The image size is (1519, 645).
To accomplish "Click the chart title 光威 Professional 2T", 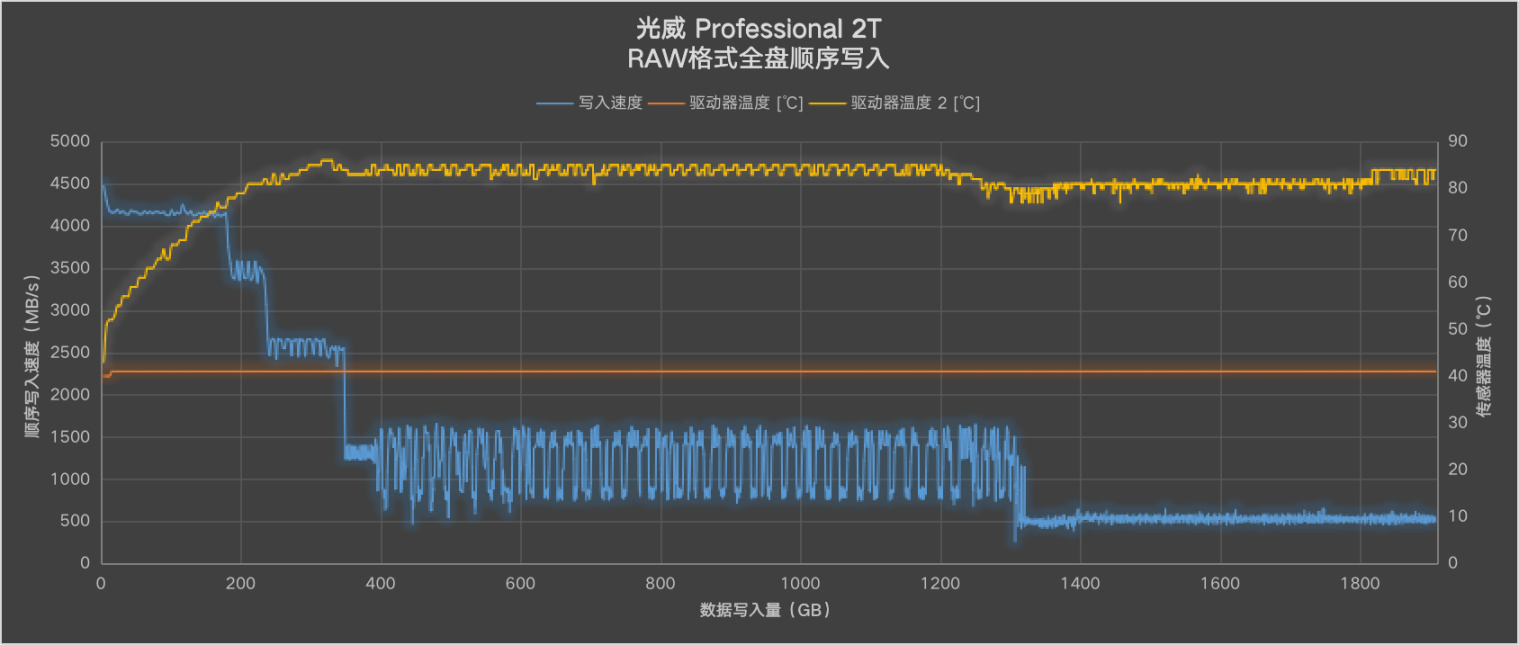I will 759,27.
